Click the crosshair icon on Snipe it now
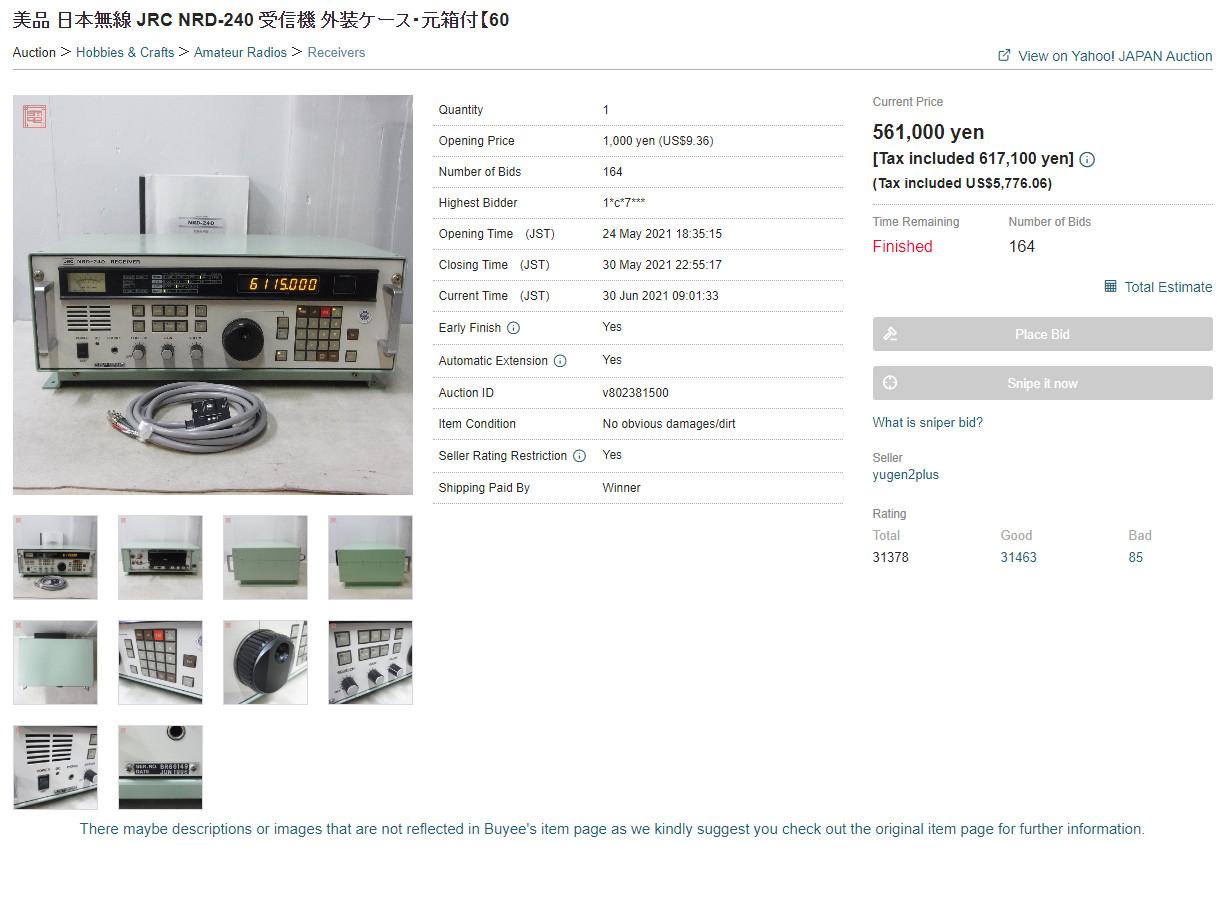The width and height of the screenshot is (1216, 902). tap(890, 383)
